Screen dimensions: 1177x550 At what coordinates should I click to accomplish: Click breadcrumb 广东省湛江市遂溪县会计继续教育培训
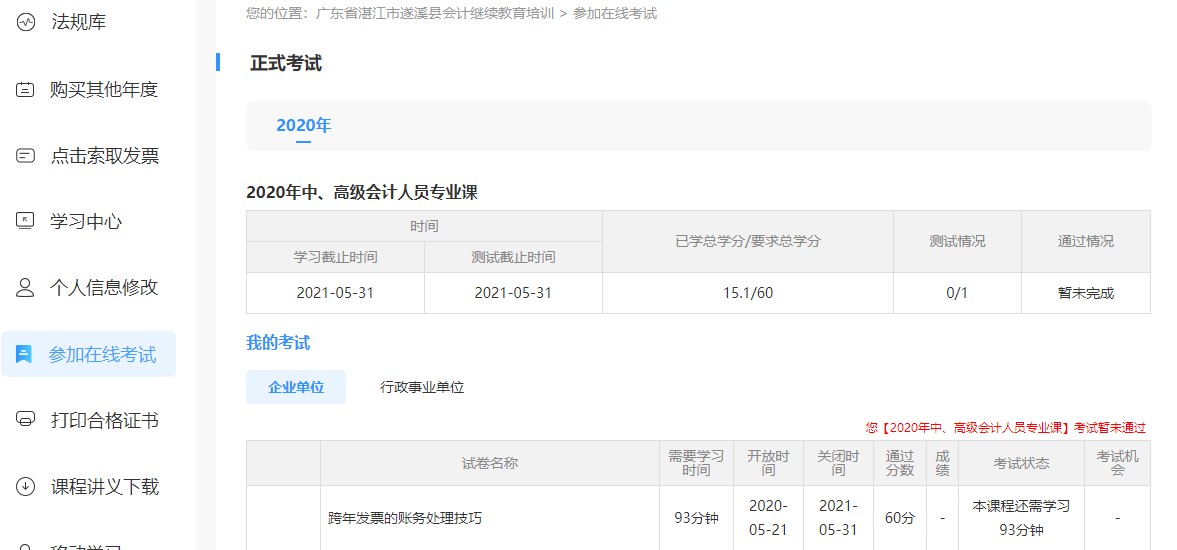(x=434, y=14)
